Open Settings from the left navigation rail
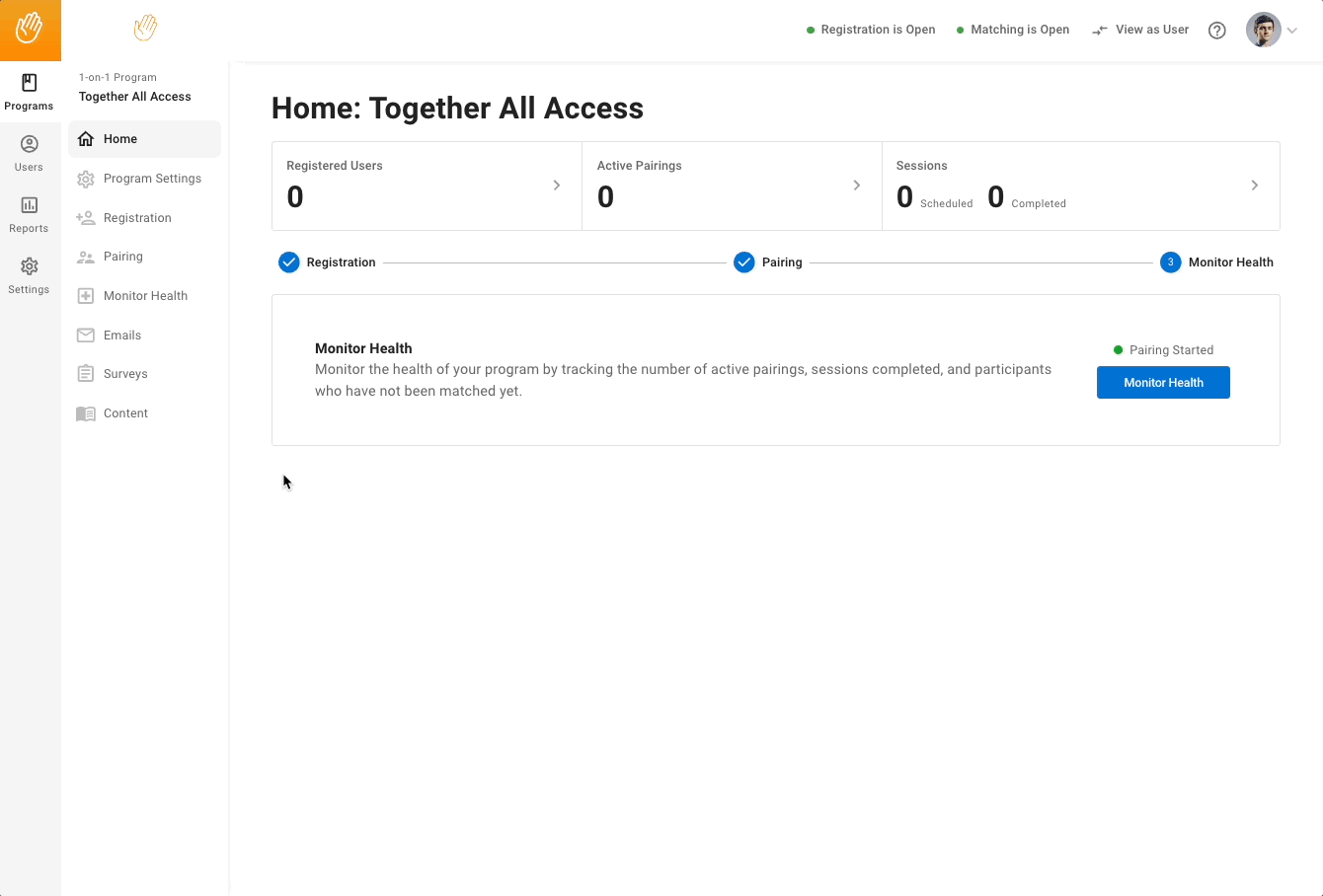This screenshot has width=1323, height=896. click(29, 274)
